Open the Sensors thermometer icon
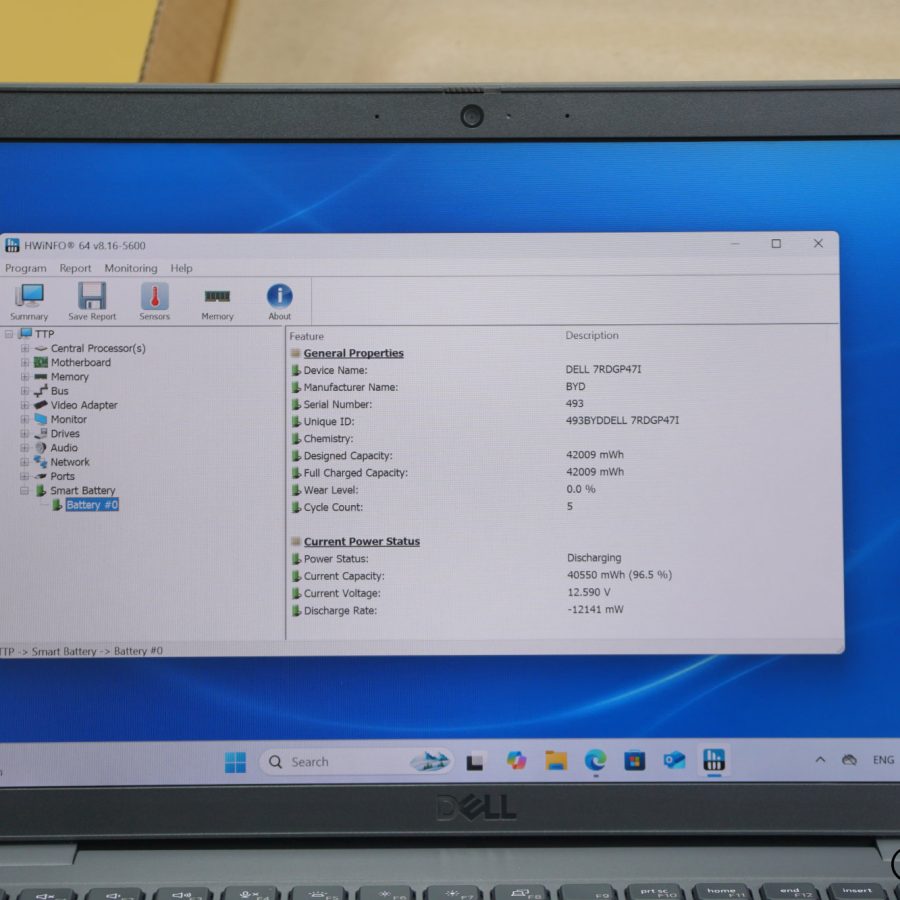The height and width of the screenshot is (900, 900). coord(154,301)
